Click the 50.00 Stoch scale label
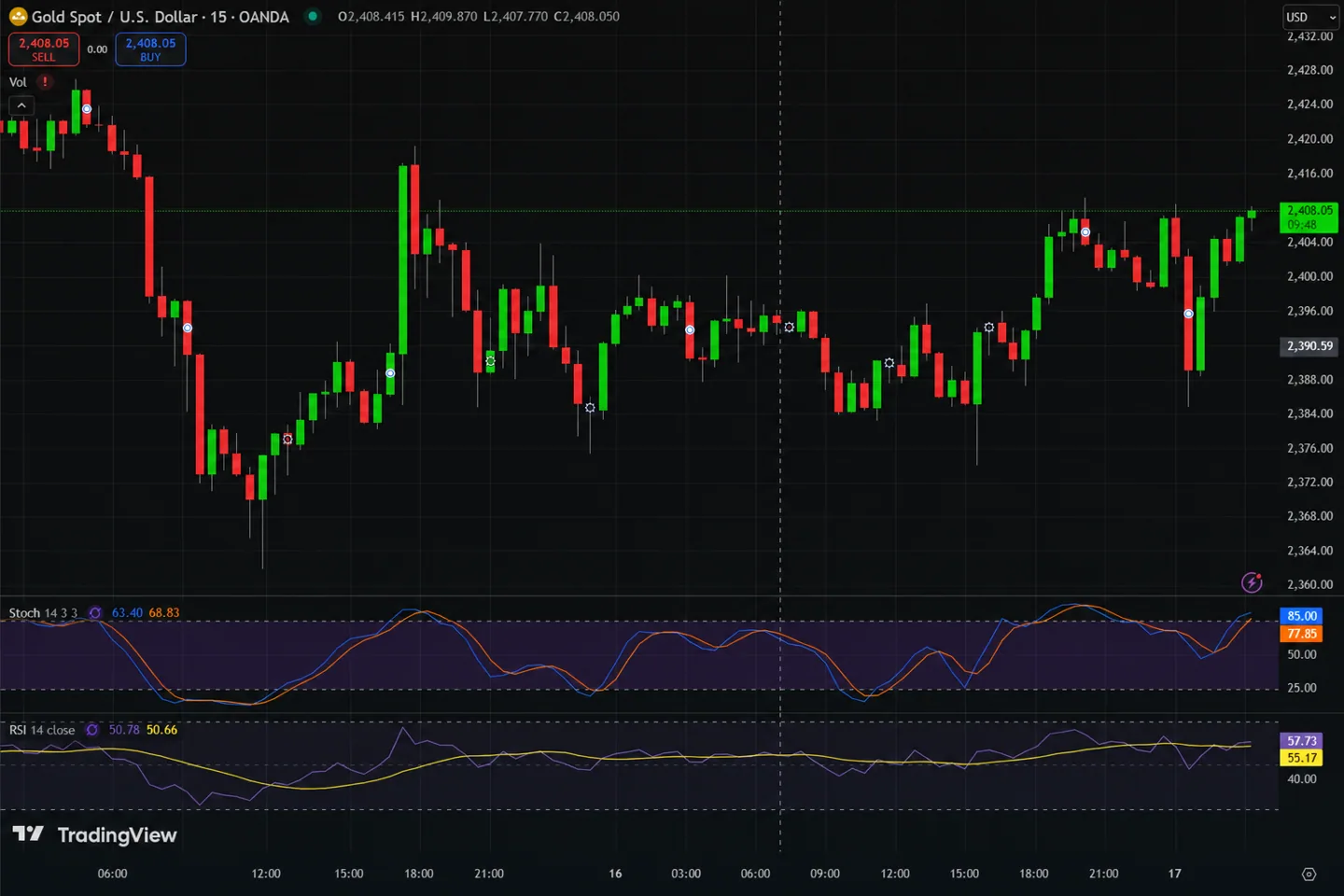This screenshot has width=1344, height=896. click(1302, 654)
